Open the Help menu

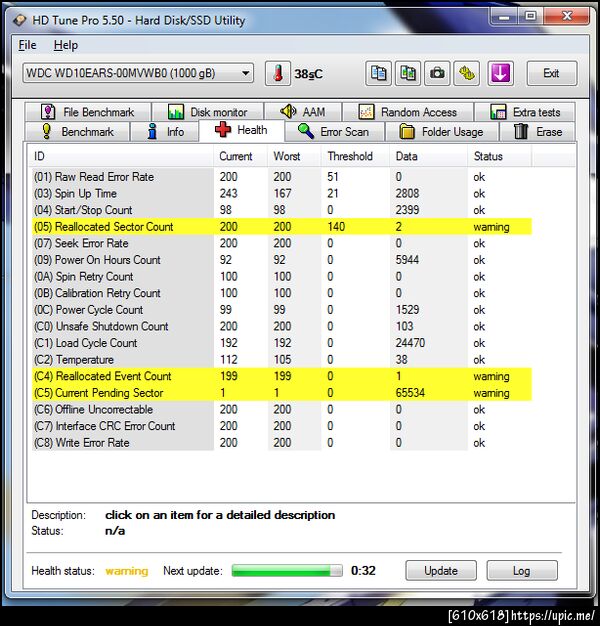tap(66, 45)
